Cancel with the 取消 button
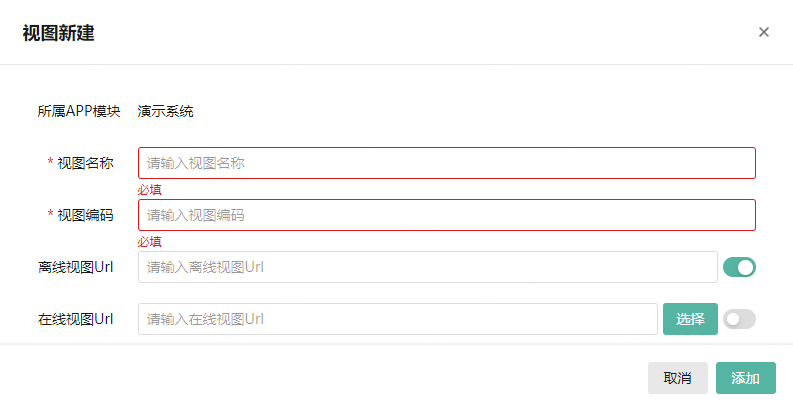The height and width of the screenshot is (408, 793). [677, 378]
